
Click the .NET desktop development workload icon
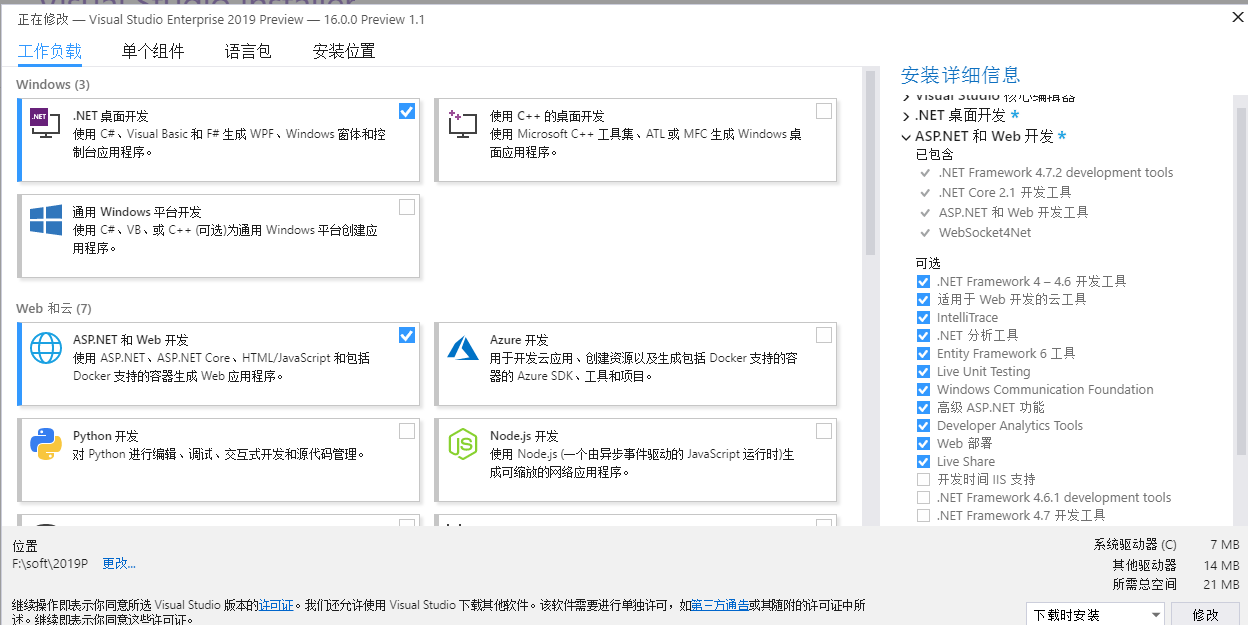[x=46, y=123]
